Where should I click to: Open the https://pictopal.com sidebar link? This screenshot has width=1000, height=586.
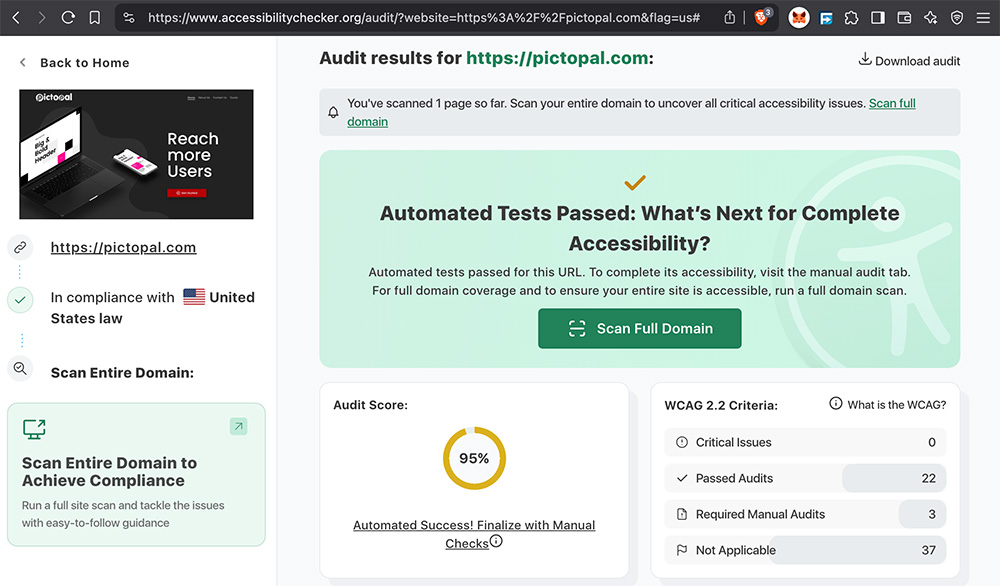click(123, 247)
